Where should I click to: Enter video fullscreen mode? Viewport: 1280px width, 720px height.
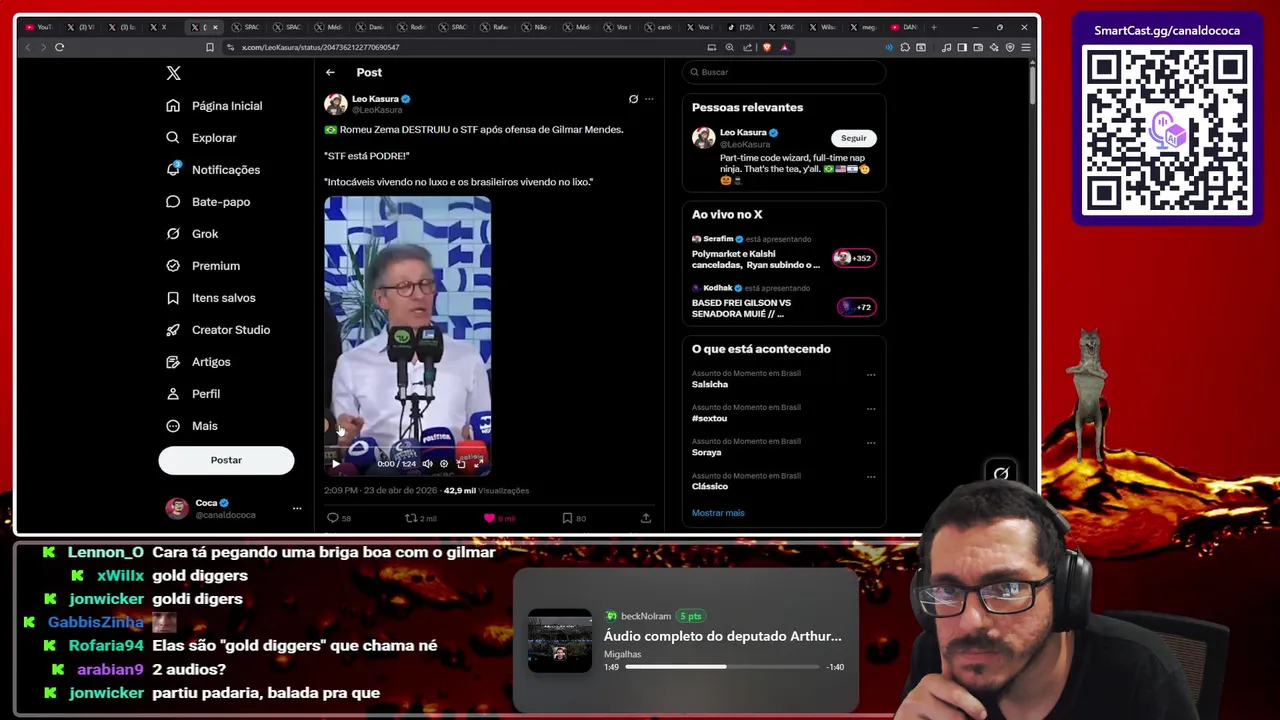coord(478,464)
